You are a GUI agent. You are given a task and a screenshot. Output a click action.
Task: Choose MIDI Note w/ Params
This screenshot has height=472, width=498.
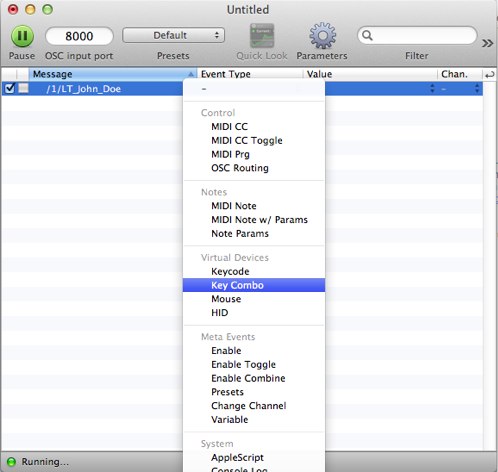[254, 220]
